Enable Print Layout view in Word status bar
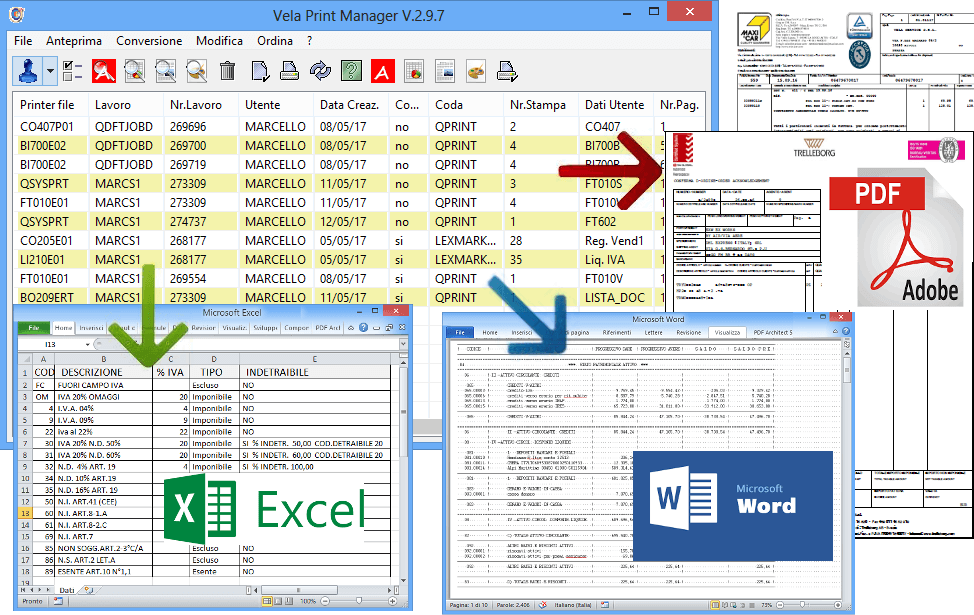This screenshot has width=974, height=615. [x=715, y=605]
